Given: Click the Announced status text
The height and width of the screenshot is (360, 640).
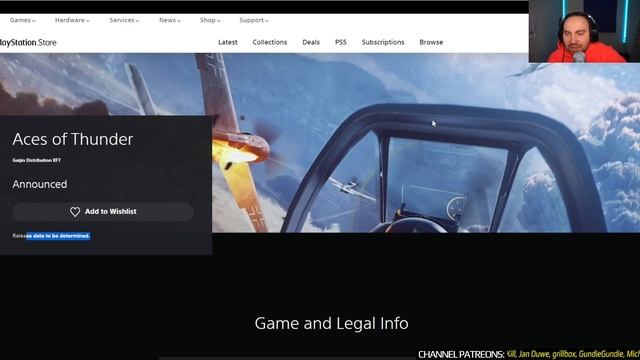Looking at the screenshot, I should 40,184.
